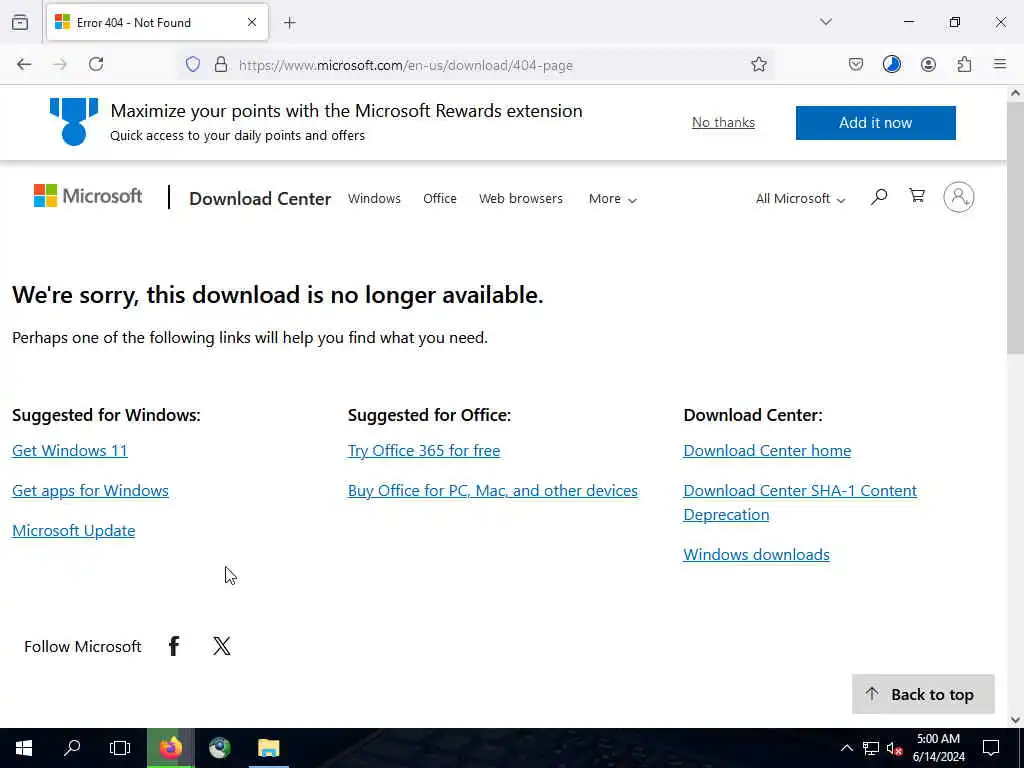Viewport: 1024px width, 768px height.
Task: Click the scrollbar down arrow
Action: tap(1015, 720)
